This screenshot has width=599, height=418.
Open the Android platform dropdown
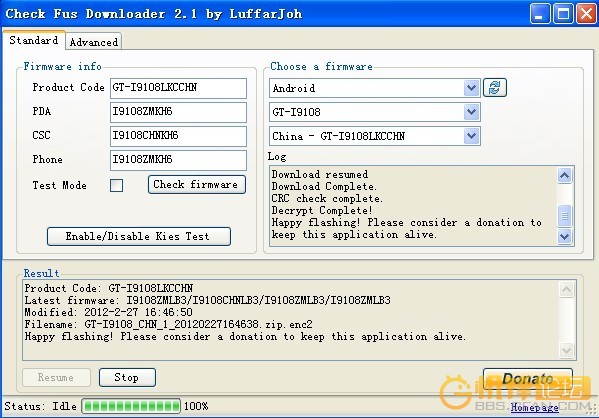pyautogui.click(x=374, y=88)
